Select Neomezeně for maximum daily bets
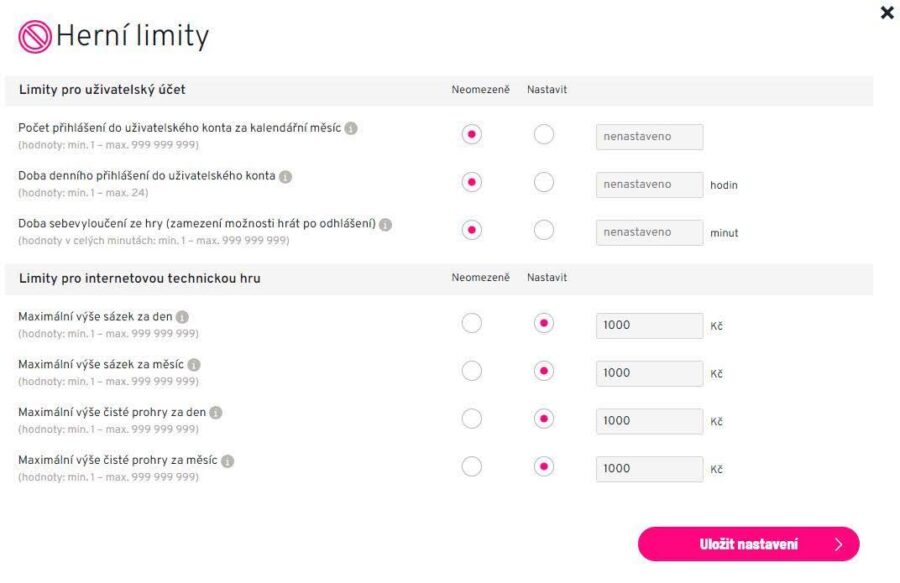The height and width of the screenshot is (583, 900). pyautogui.click(x=472, y=324)
